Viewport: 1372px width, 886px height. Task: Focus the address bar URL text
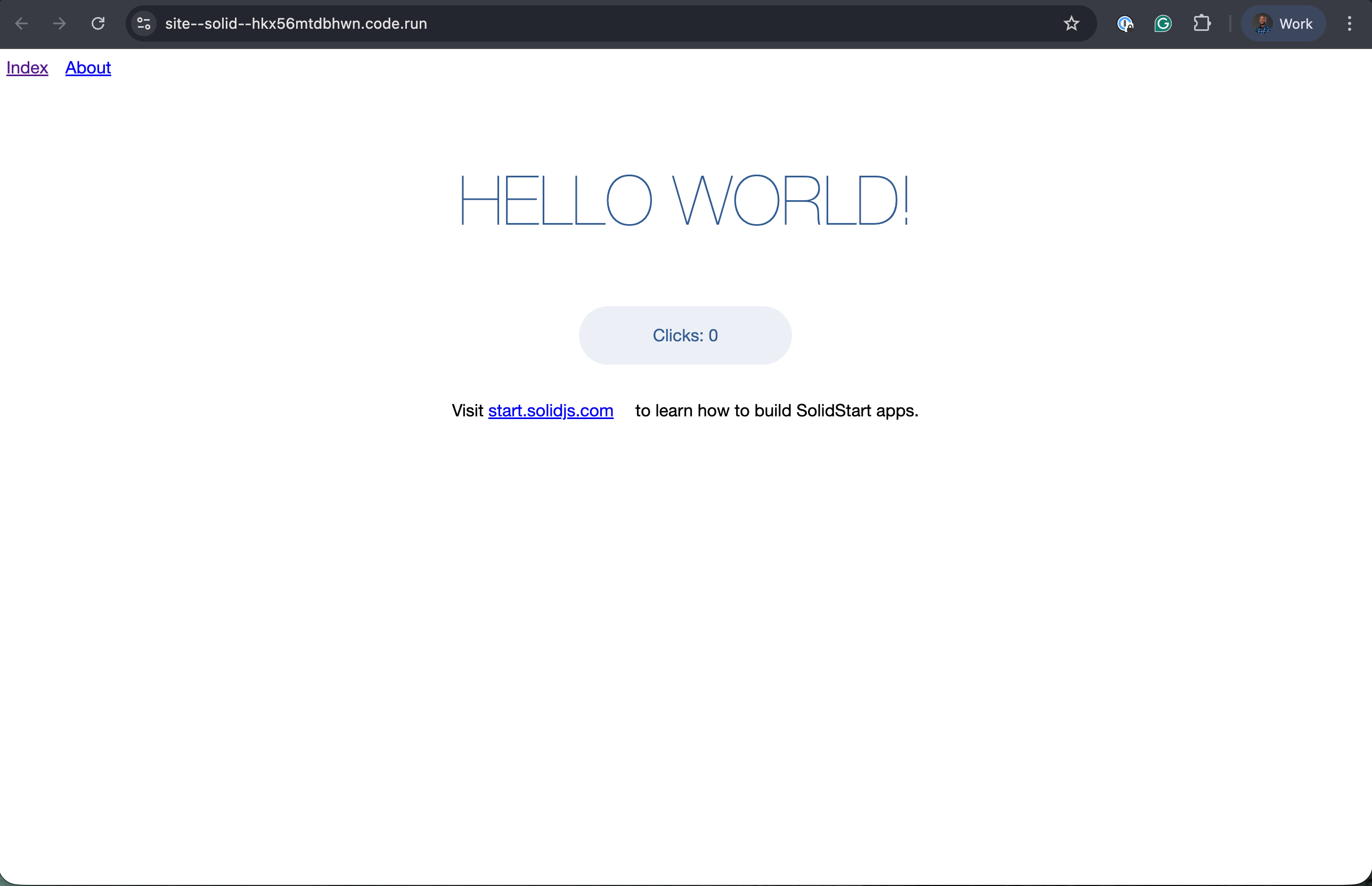(296, 23)
